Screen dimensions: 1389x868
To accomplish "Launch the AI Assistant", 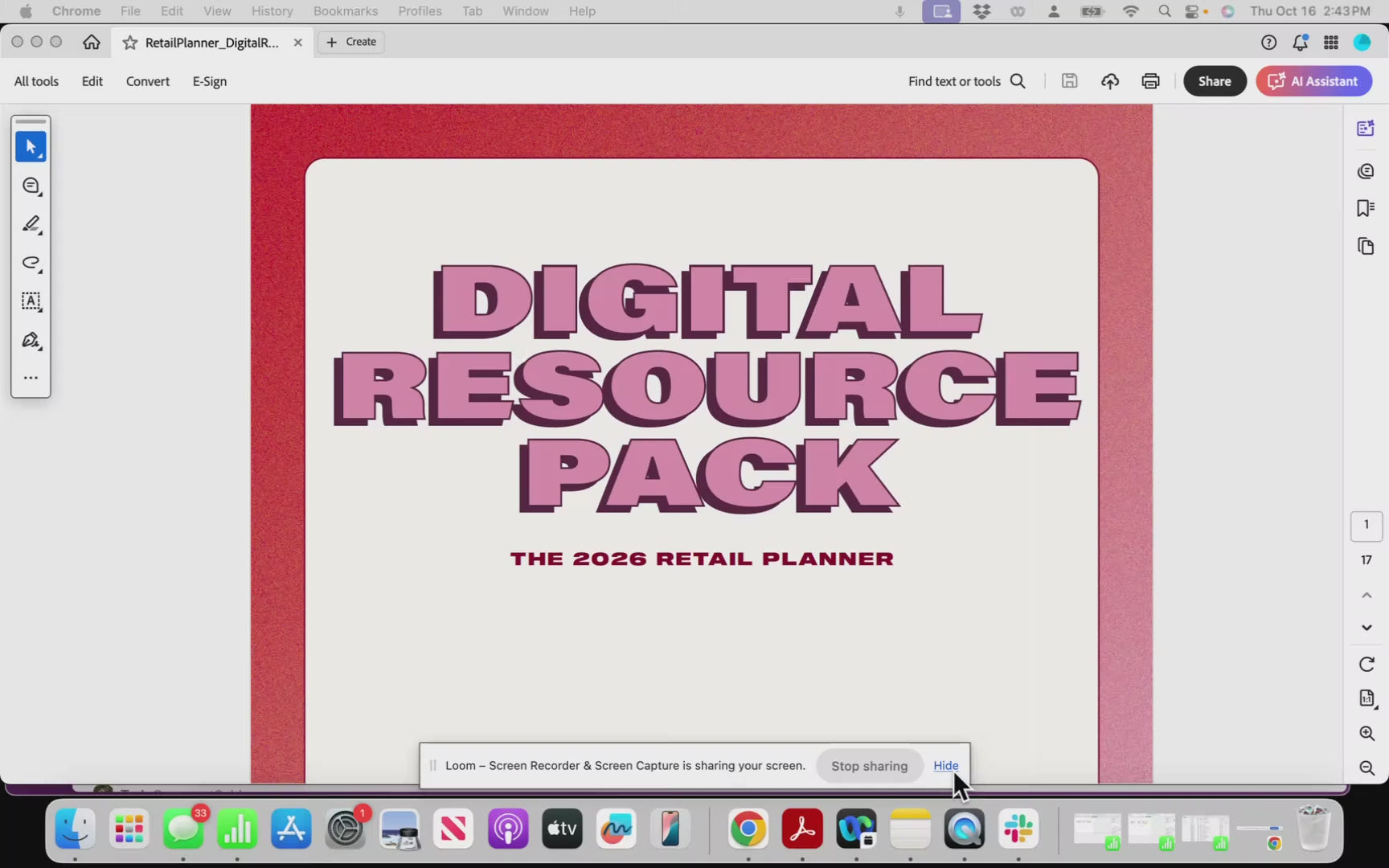I will pyautogui.click(x=1313, y=80).
